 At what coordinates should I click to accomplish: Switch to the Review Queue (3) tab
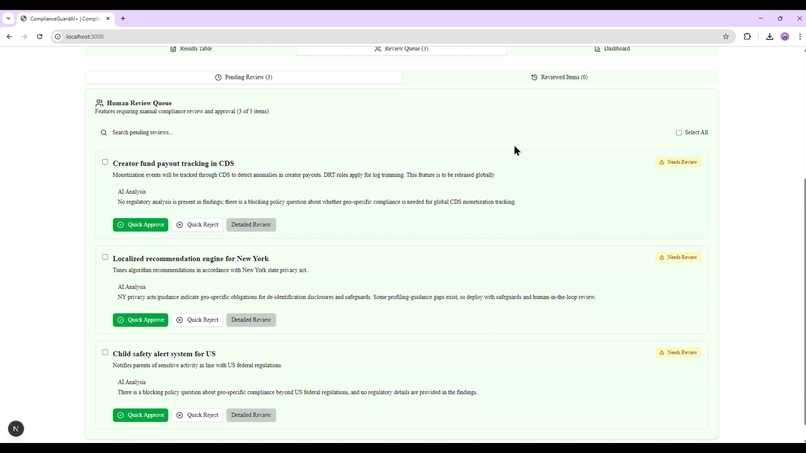tap(401, 49)
